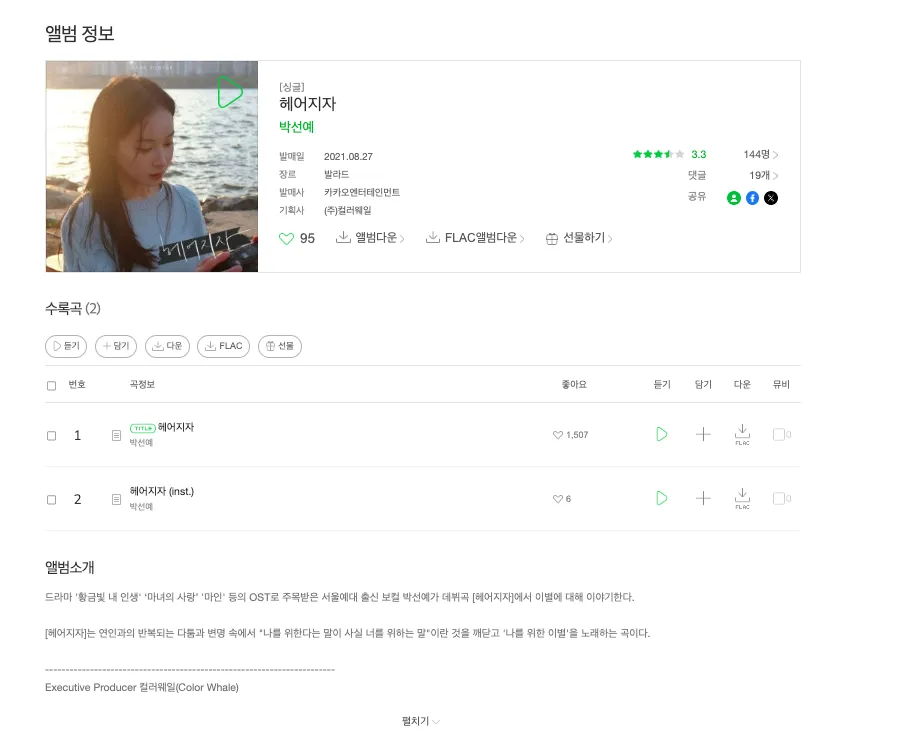
Task: Check the checkbox for track 1
Action: [x=51, y=435]
